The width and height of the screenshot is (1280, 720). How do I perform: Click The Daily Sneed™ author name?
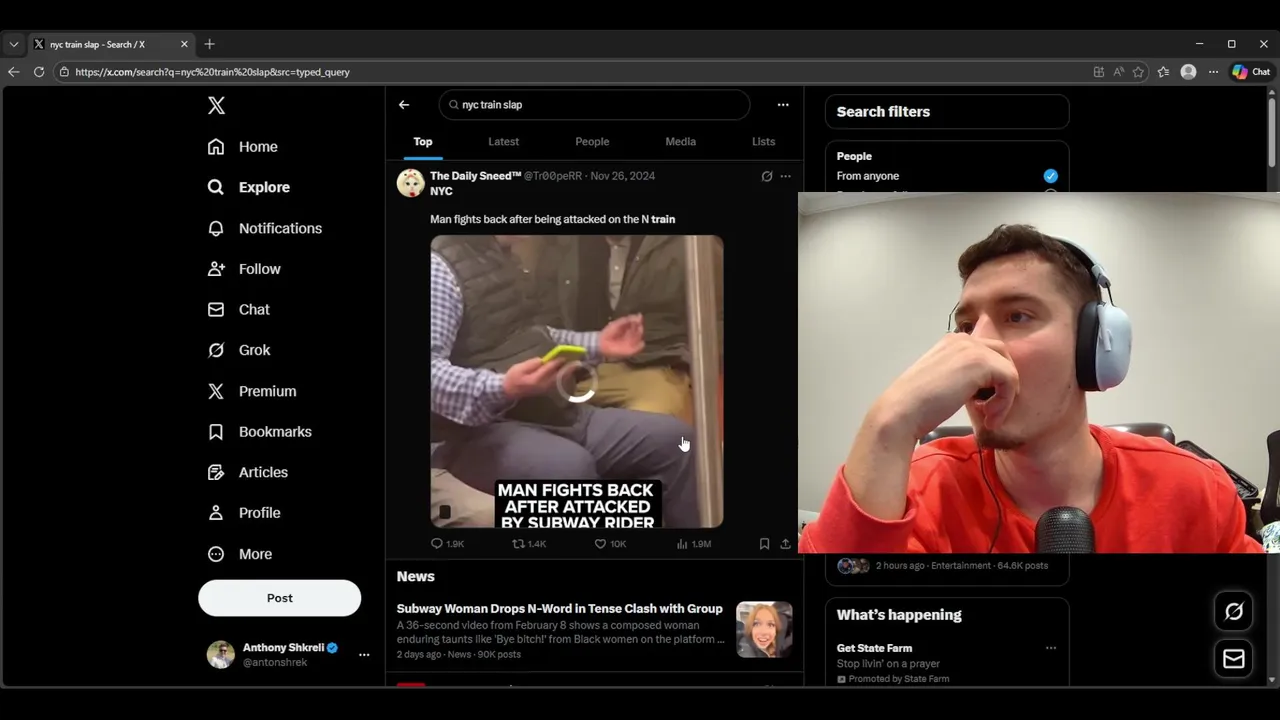click(x=475, y=176)
